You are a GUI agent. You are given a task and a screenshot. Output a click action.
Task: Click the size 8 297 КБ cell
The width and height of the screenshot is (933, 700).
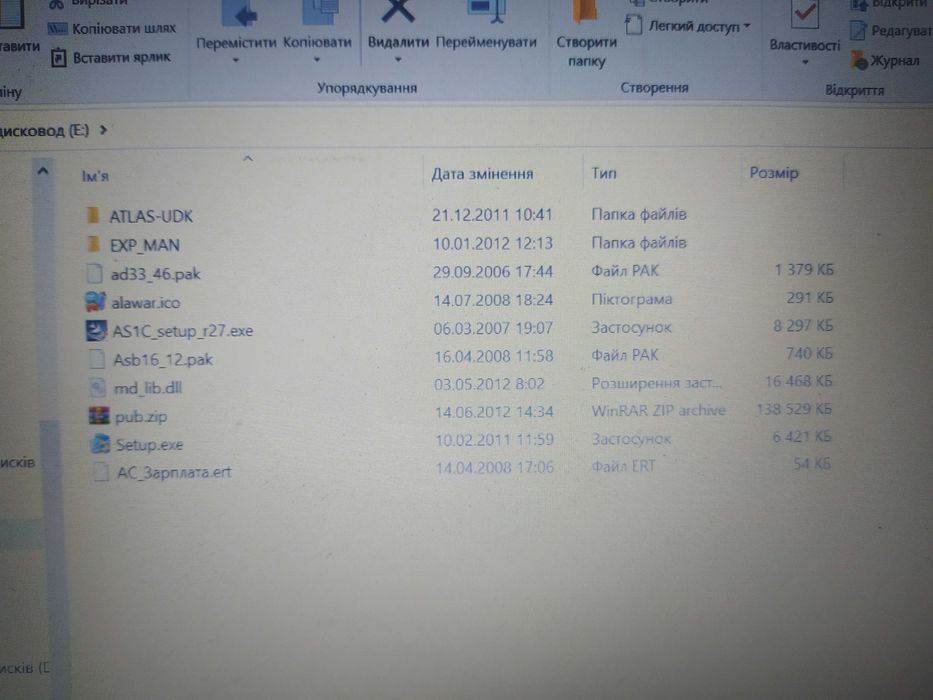(803, 326)
